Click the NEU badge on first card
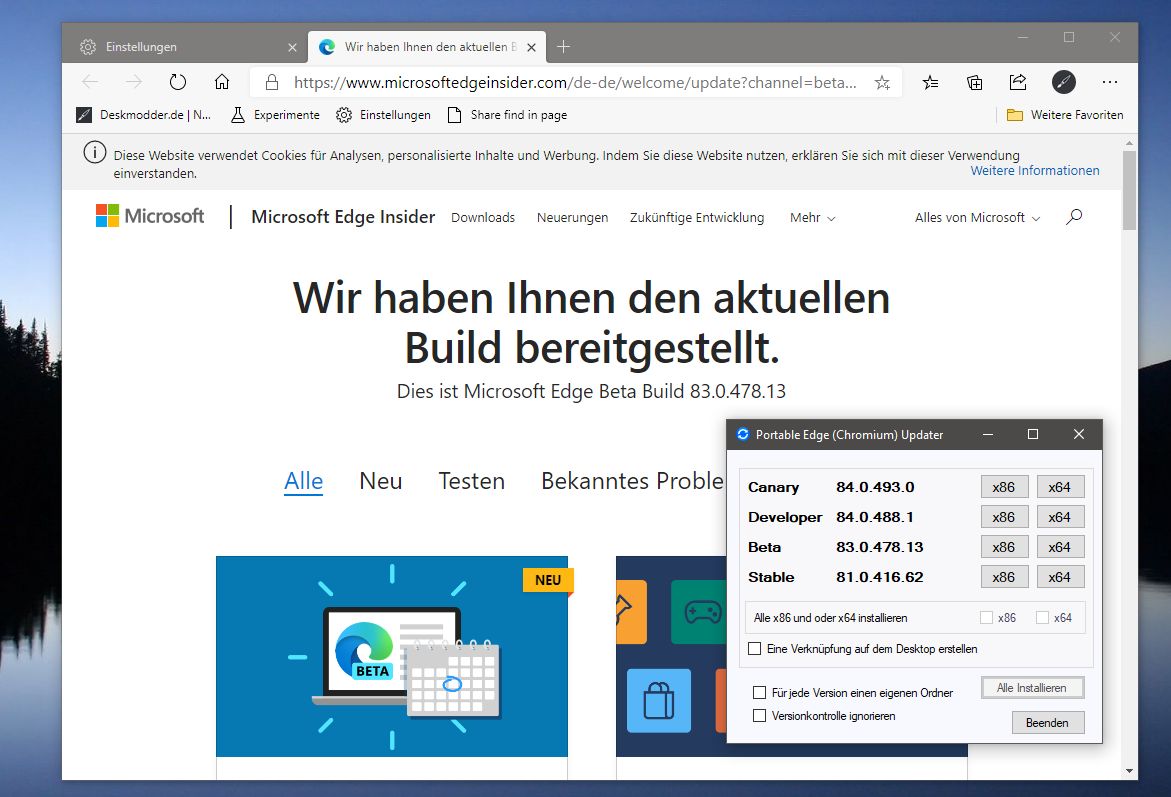Image resolution: width=1171 pixels, height=797 pixels. (x=548, y=580)
